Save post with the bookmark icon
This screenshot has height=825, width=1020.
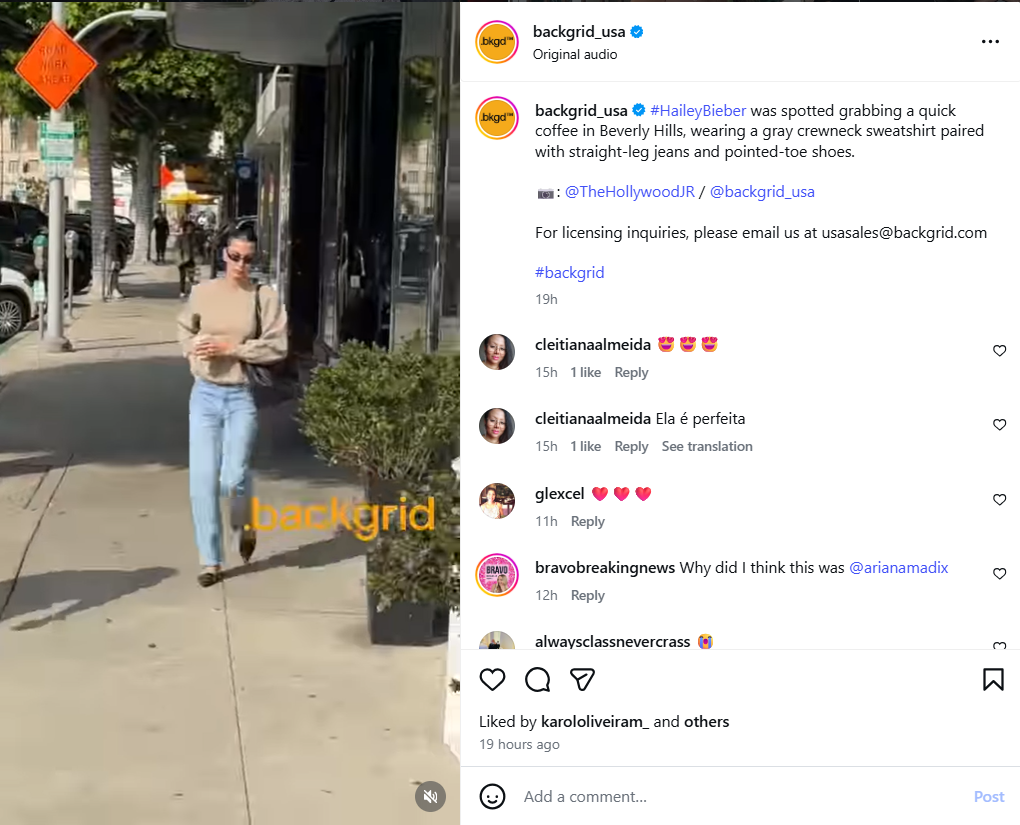pos(993,679)
